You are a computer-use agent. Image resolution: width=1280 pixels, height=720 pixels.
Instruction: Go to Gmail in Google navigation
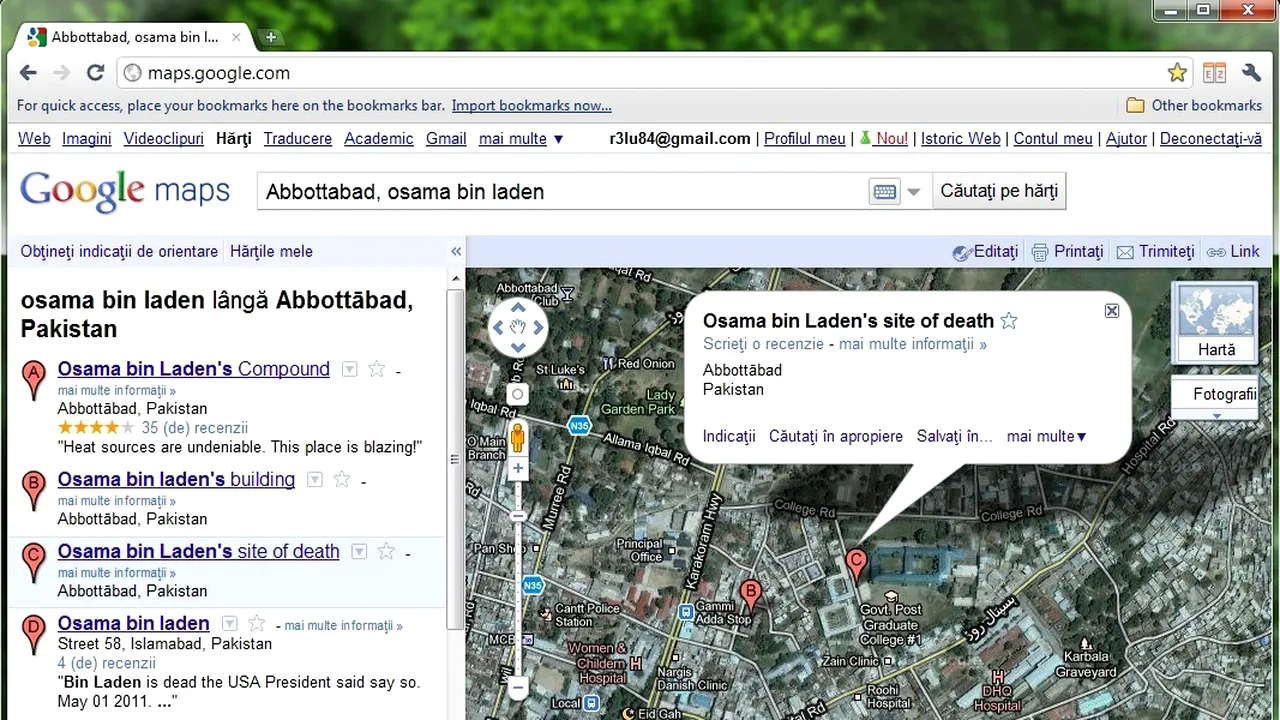446,139
